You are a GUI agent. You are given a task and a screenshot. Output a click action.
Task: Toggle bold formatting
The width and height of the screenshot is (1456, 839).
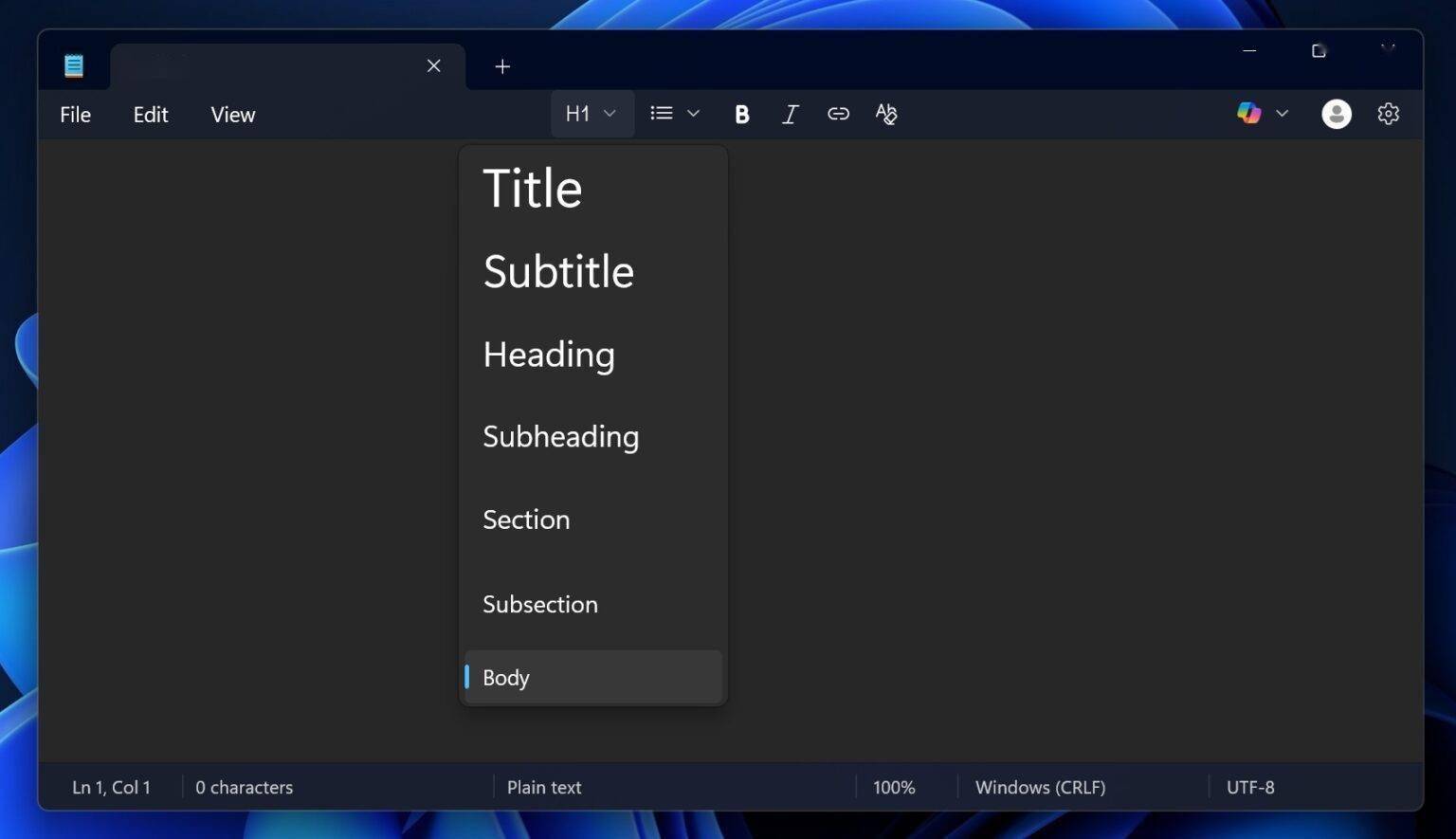click(742, 115)
